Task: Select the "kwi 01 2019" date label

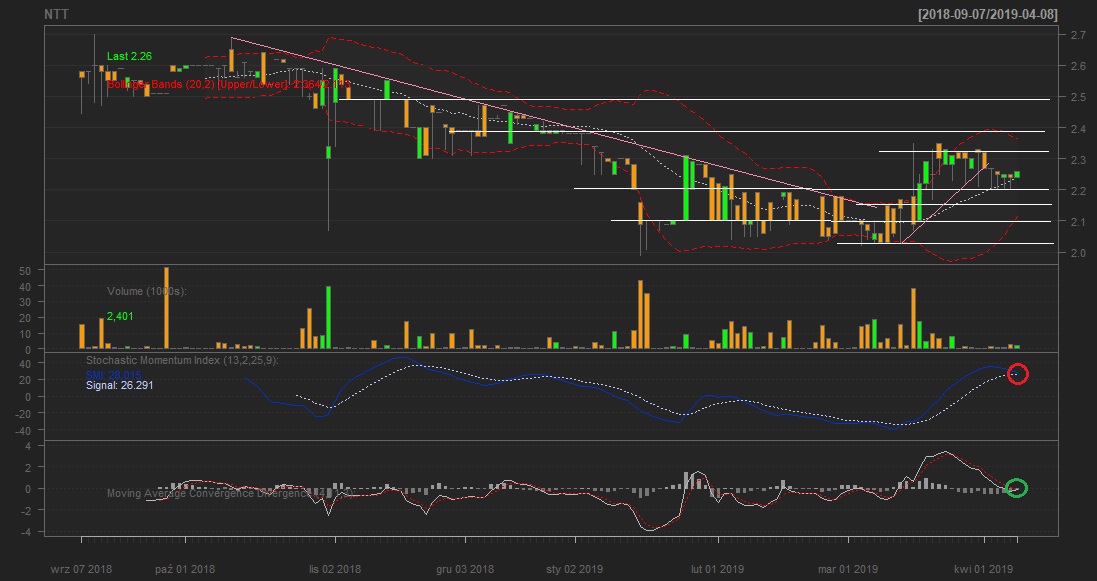Action: [984, 569]
